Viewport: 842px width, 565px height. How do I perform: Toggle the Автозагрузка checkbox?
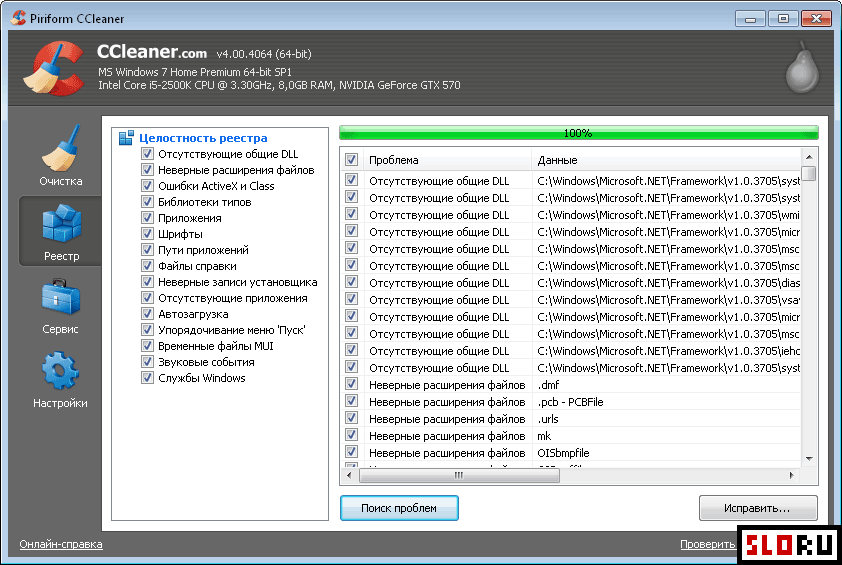pos(147,314)
